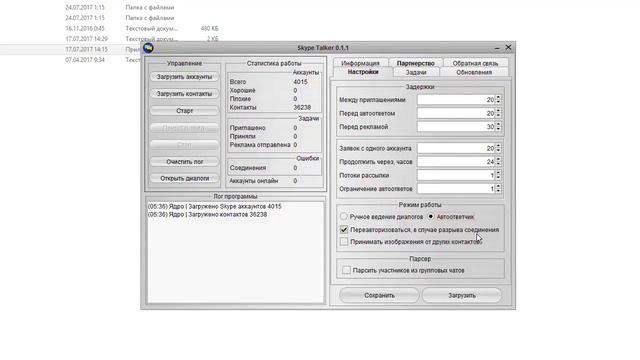Close the Skype Talker window
Viewport: 640px width, 360px height.
[x=508, y=47]
